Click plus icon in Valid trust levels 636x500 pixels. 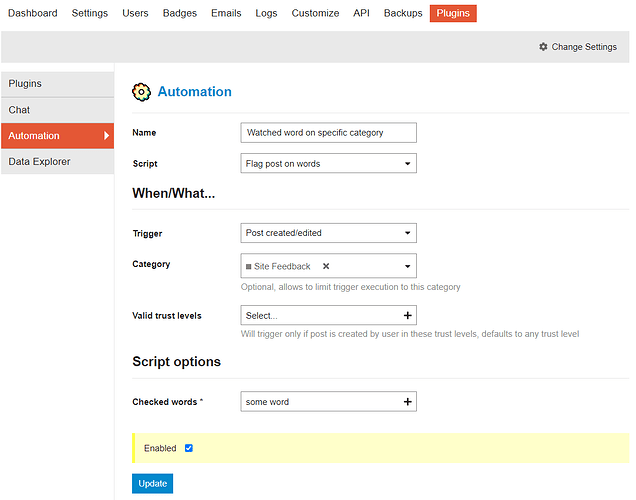tap(408, 315)
